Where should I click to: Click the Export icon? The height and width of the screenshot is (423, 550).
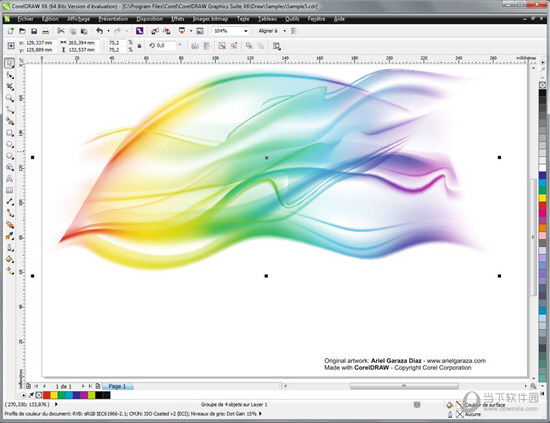coord(167,31)
